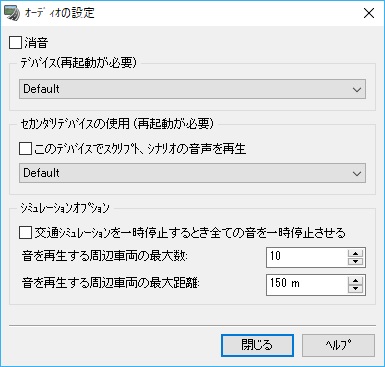Click the max vehicles field showing 10

pyautogui.click(x=307, y=257)
